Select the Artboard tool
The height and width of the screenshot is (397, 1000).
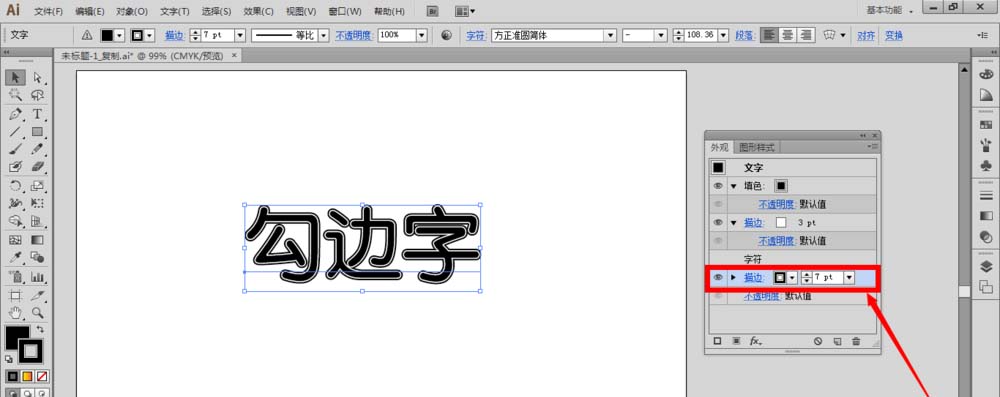coord(16,296)
